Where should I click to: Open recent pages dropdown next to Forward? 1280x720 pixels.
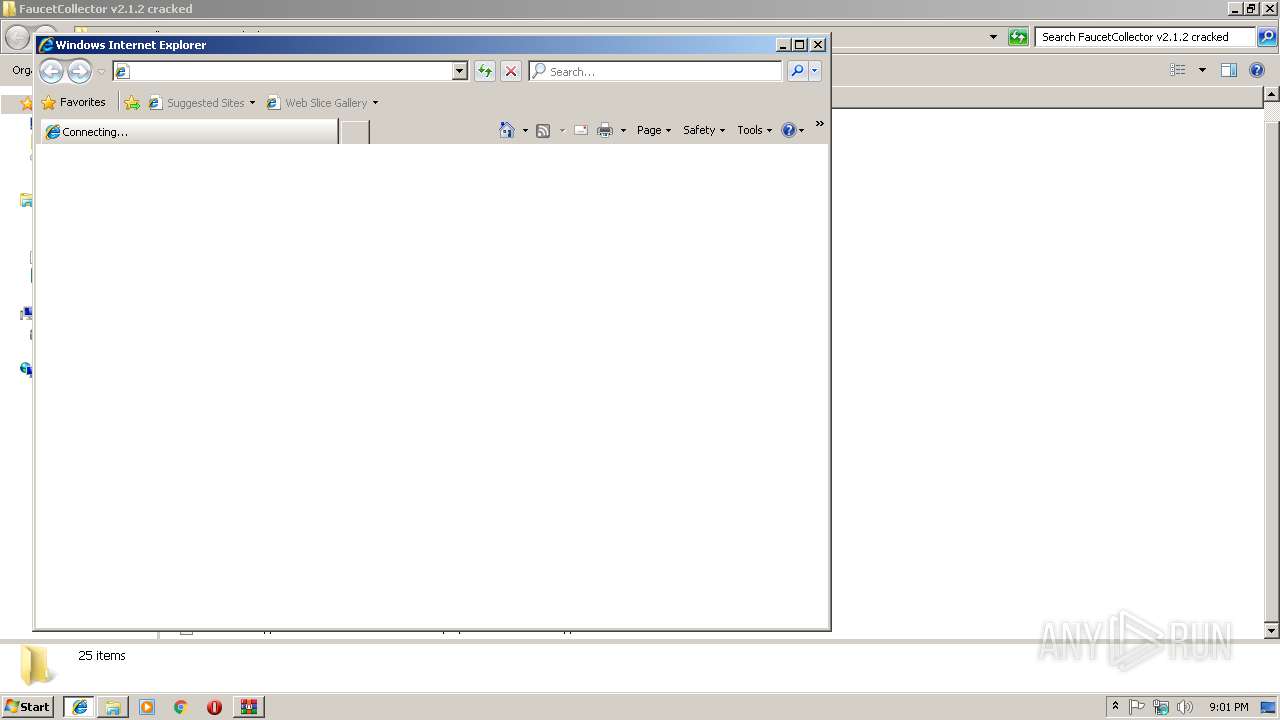click(x=101, y=72)
